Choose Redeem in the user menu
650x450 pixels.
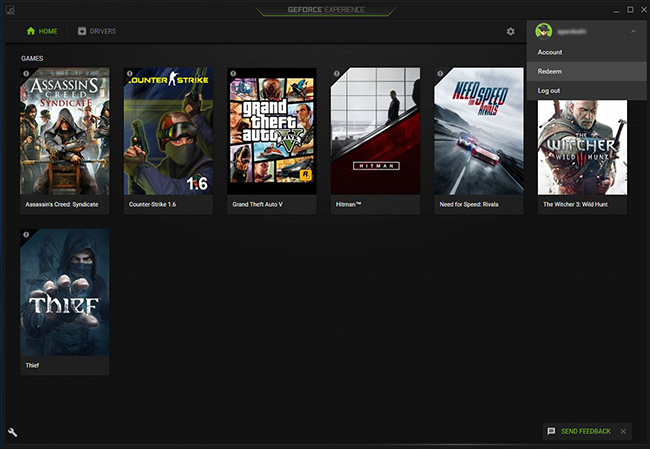coord(550,72)
